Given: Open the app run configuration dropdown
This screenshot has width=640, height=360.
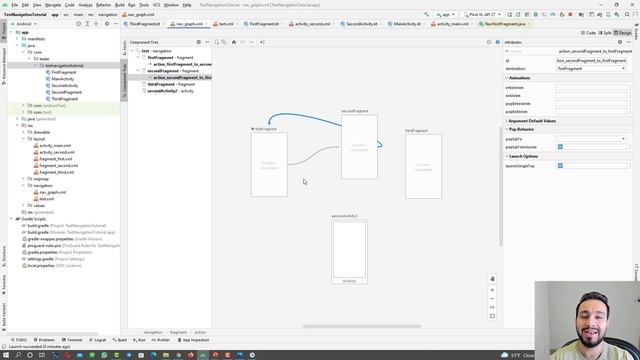Looking at the screenshot, I should [445, 14].
